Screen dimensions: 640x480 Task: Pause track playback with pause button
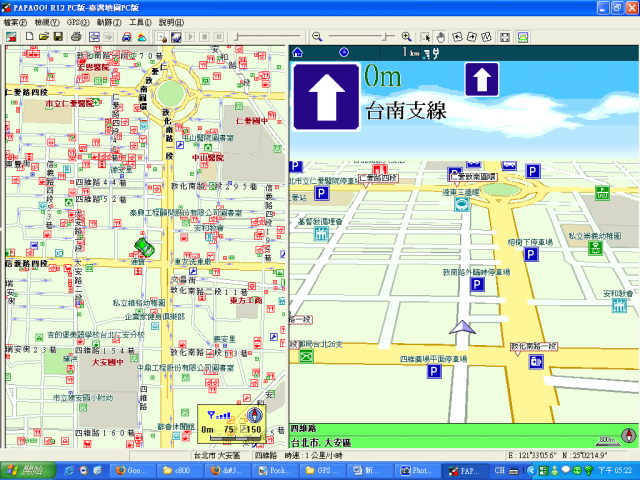pyautogui.click(x=219, y=37)
